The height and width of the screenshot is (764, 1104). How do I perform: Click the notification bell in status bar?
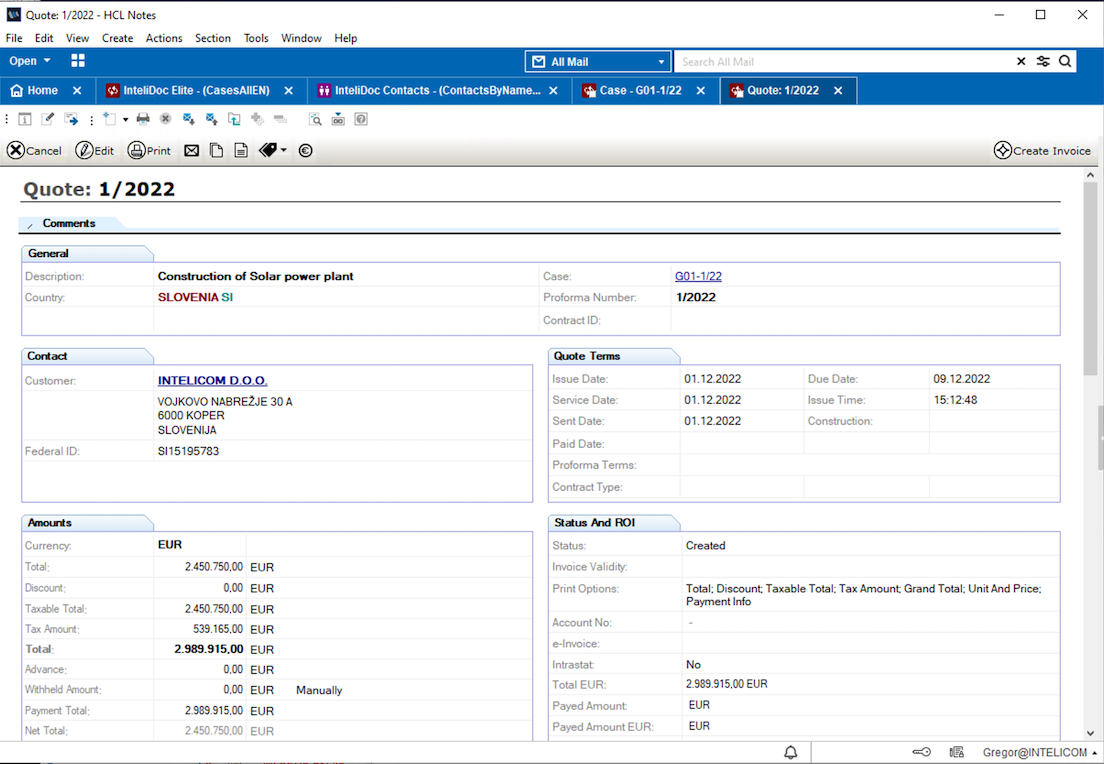[x=791, y=753]
